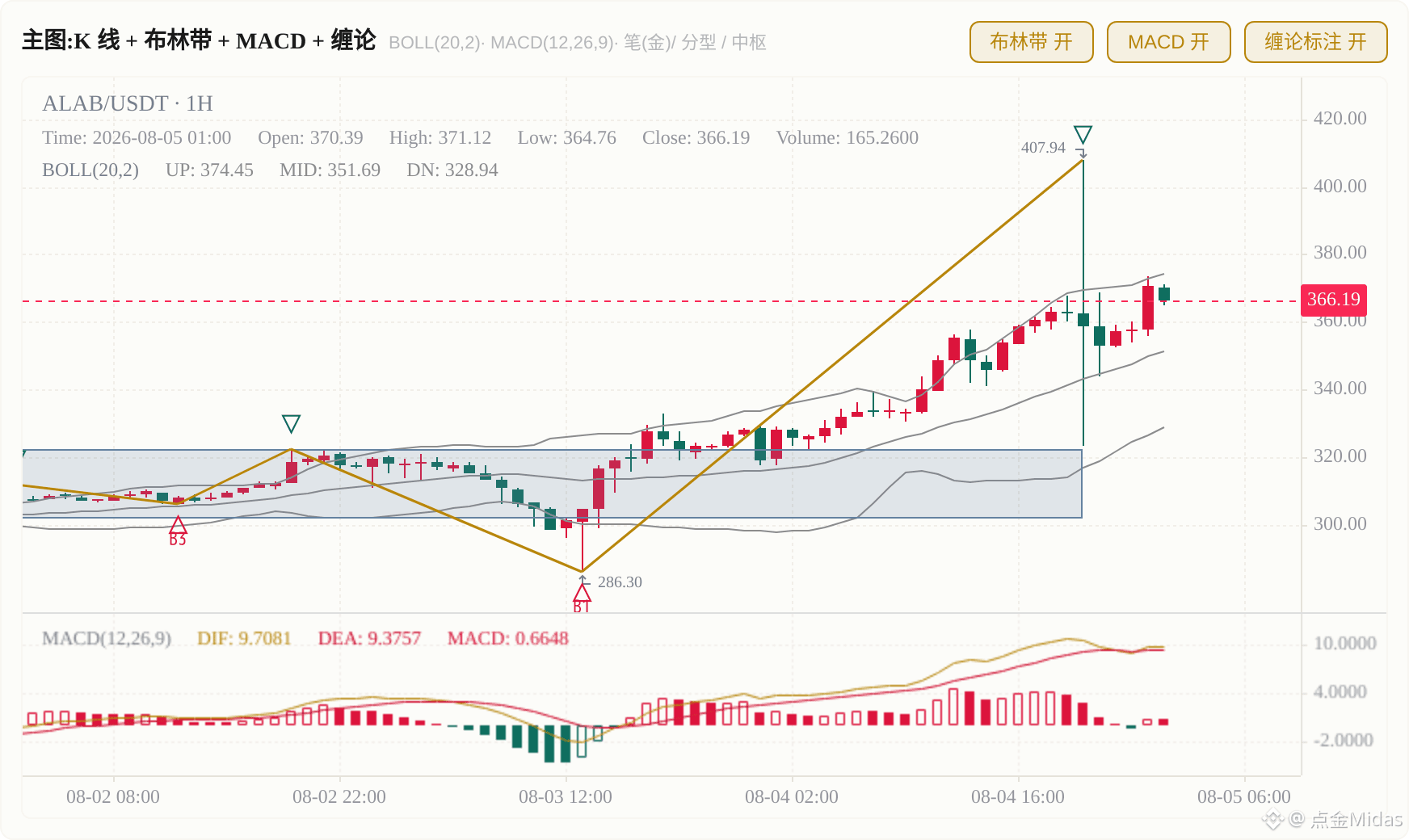Click the MACD(12,26,9) panel label

click(x=107, y=639)
